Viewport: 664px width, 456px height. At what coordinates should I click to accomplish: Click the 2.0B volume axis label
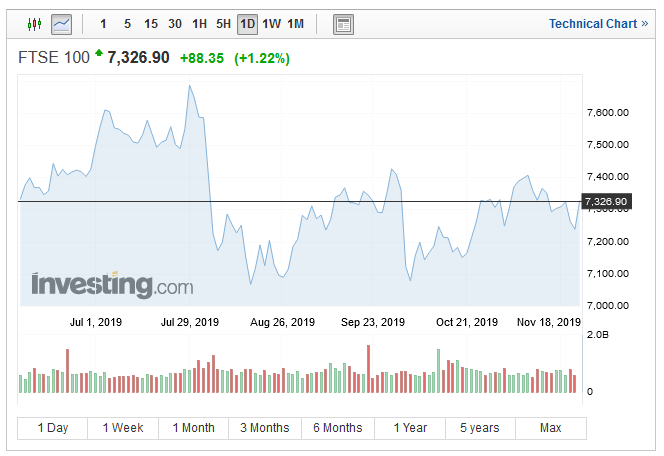598,335
